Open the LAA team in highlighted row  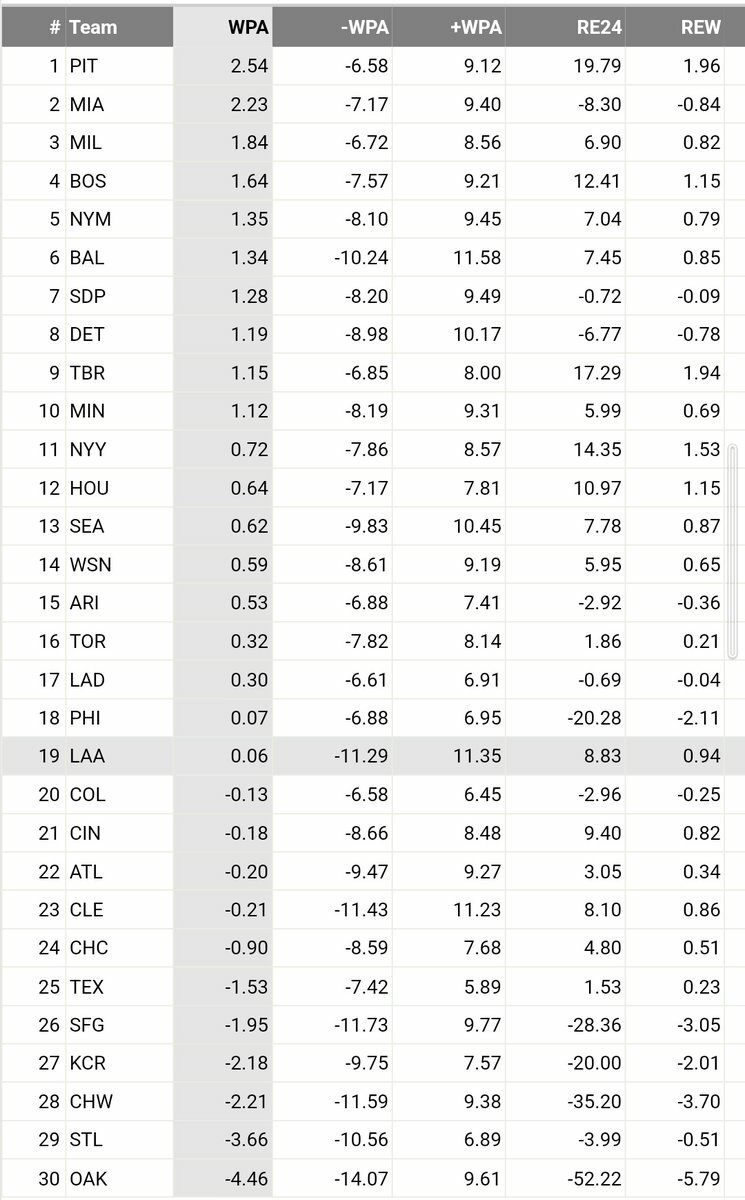[87, 756]
